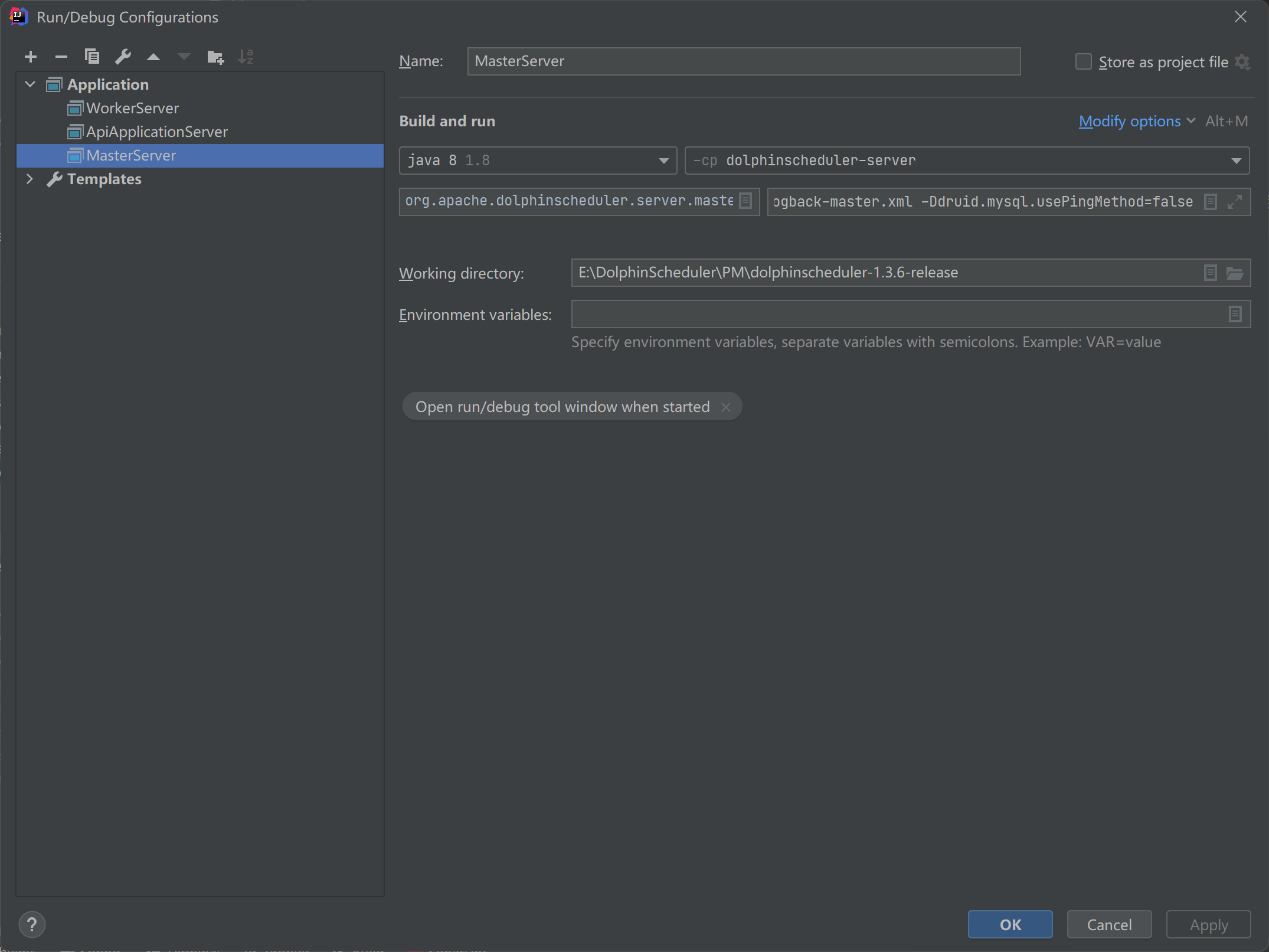Click the IntelliJ logo in the title bar
Image resolution: width=1269 pixels, height=952 pixels.
tap(19, 17)
